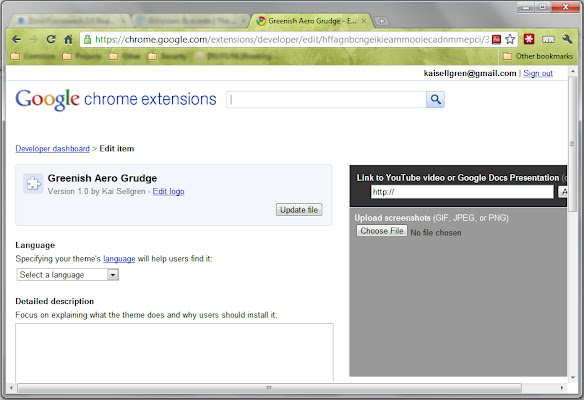Click inside the Detailed description textarea
This screenshot has height=400, width=584.
[174, 352]
